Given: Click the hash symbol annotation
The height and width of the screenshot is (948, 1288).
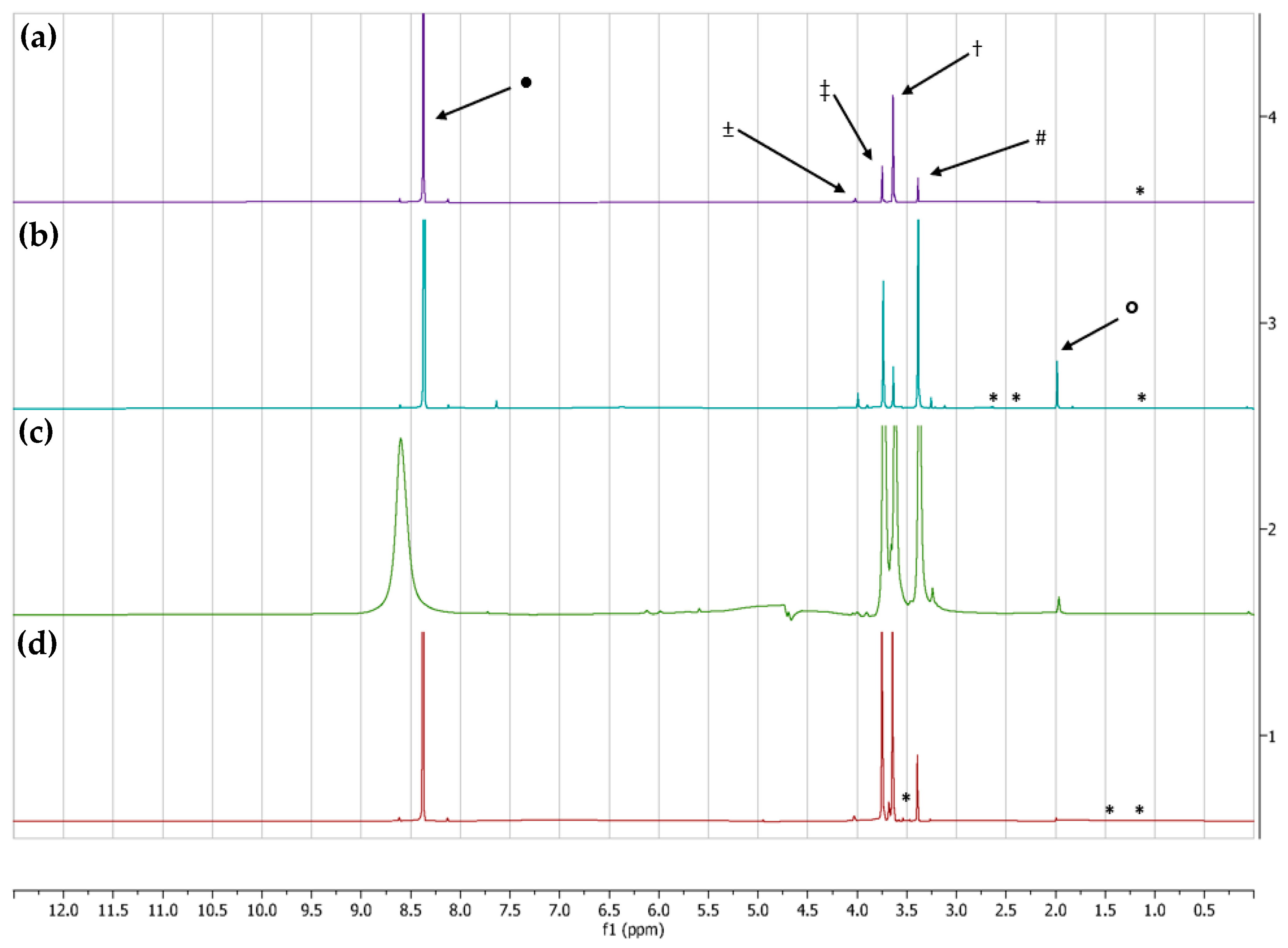Looking at the screenshot, I should (x=1040, y=138).
